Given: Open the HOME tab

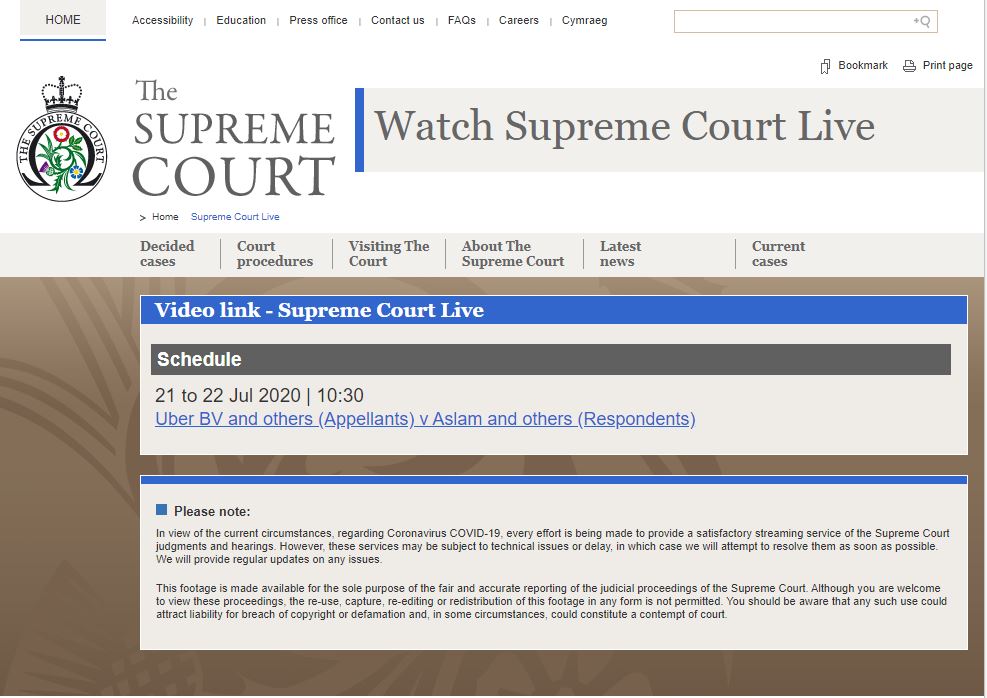Looking at the screenshot, I should point(63,20).
